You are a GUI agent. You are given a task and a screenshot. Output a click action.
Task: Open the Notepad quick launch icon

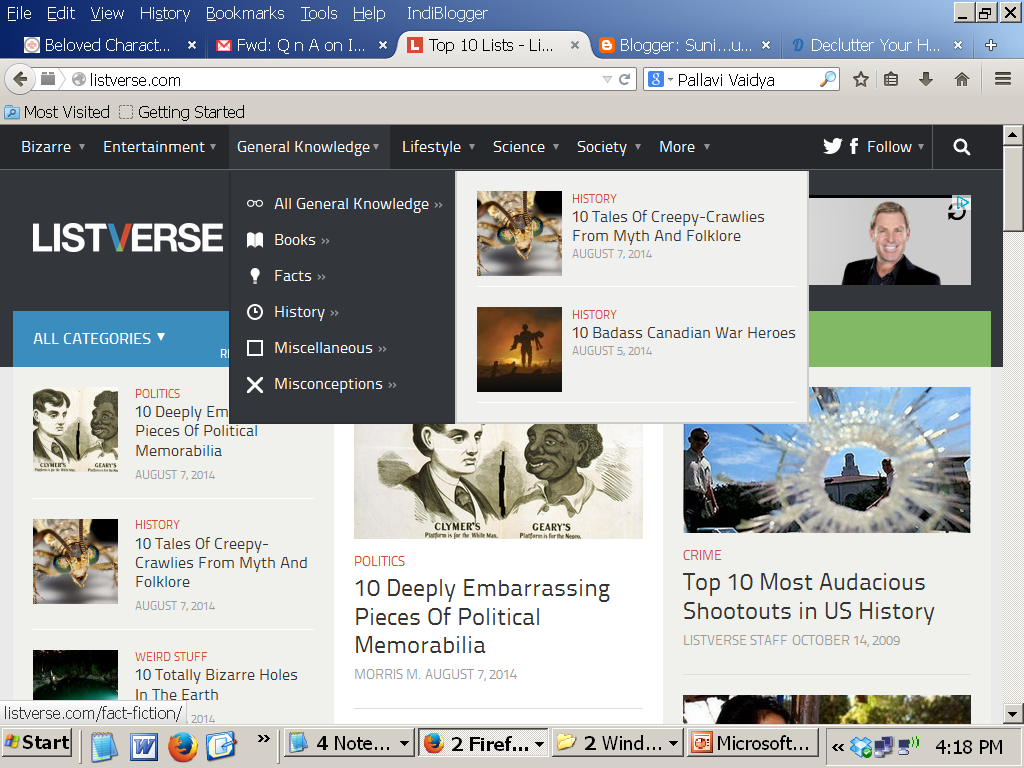pos(104,746)
